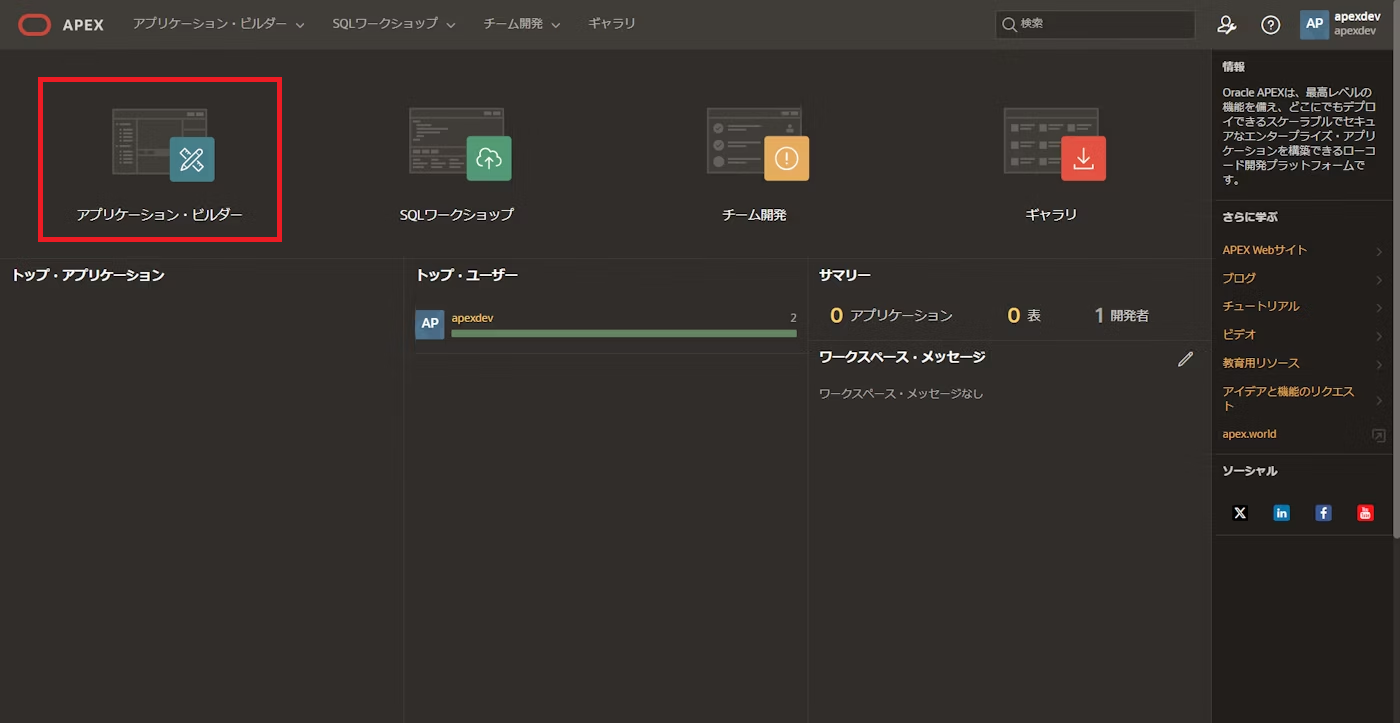Click chevron beside チュートリアル

(x=1379, y=307)
